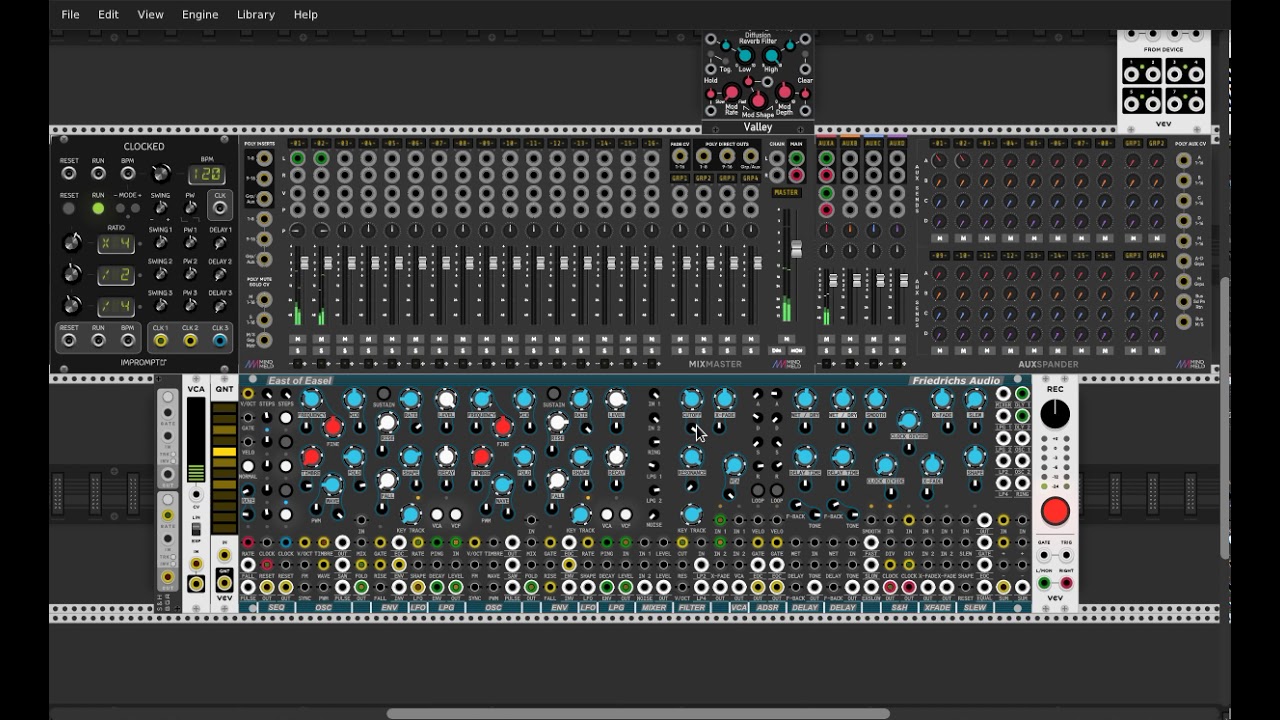Open the Engine menu
This screenshot has height=720, width=1280.
coord(200,14)
